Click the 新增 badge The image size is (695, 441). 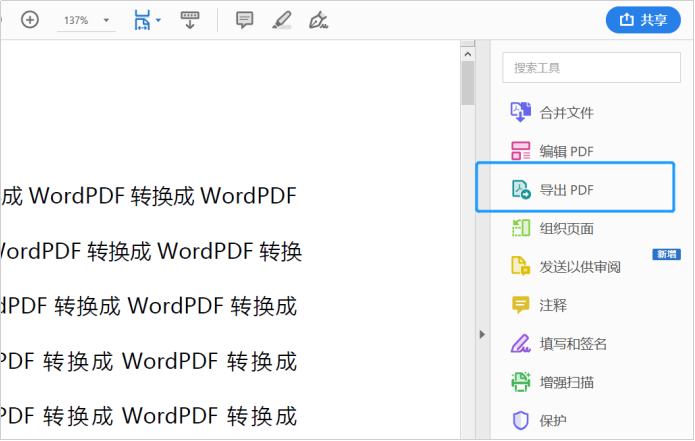tap(666, 254)
